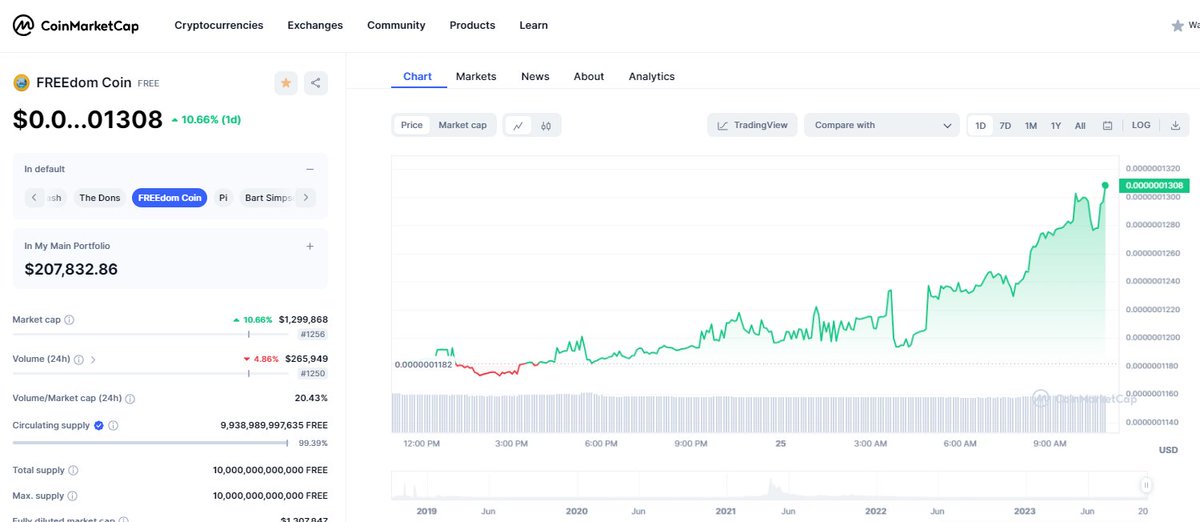Click the Total supply info icon
This screenshot has height=522, width=1200.
(73, 470)
